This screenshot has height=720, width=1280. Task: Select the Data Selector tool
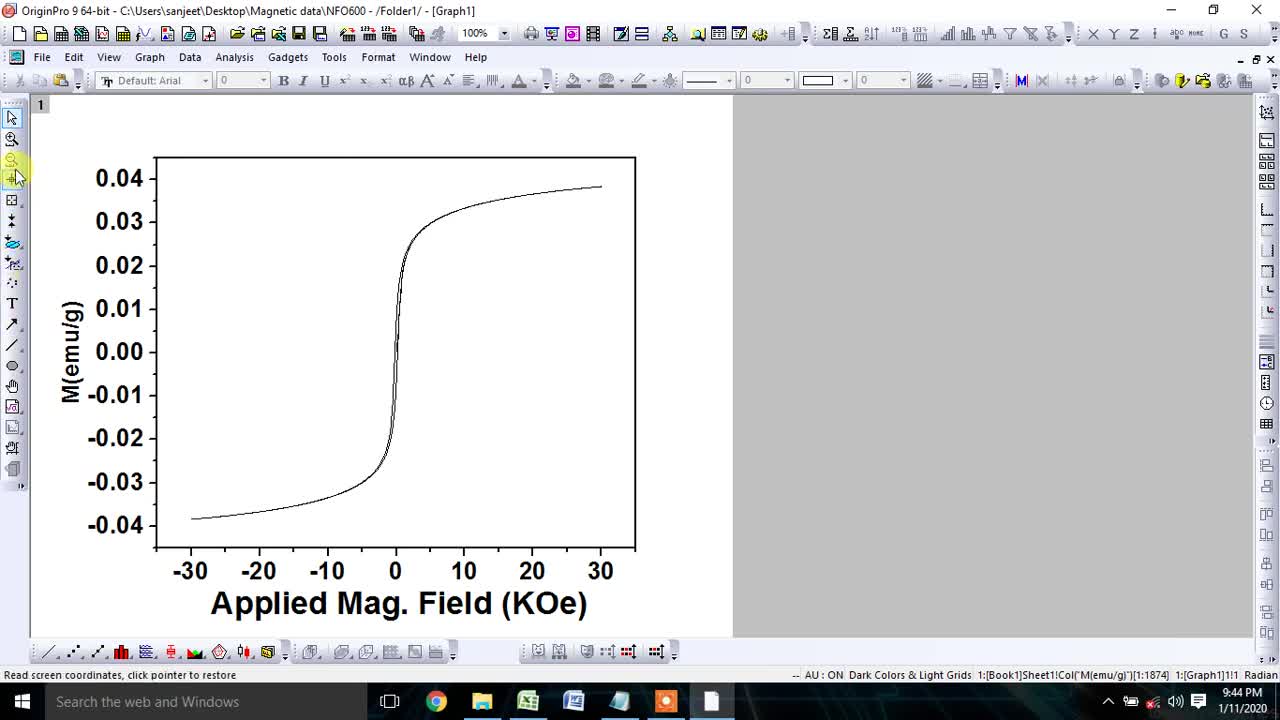coord(12,221)
